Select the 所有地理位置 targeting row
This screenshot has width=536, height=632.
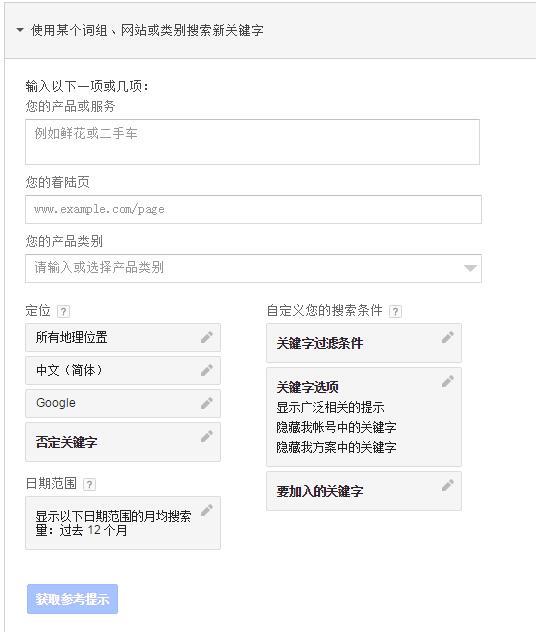point(123,337)
